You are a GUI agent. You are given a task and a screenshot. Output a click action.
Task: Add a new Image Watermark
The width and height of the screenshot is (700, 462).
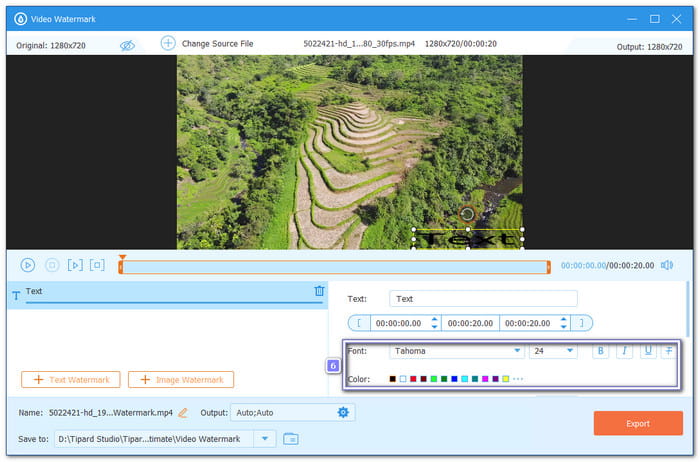pos(181,380)
